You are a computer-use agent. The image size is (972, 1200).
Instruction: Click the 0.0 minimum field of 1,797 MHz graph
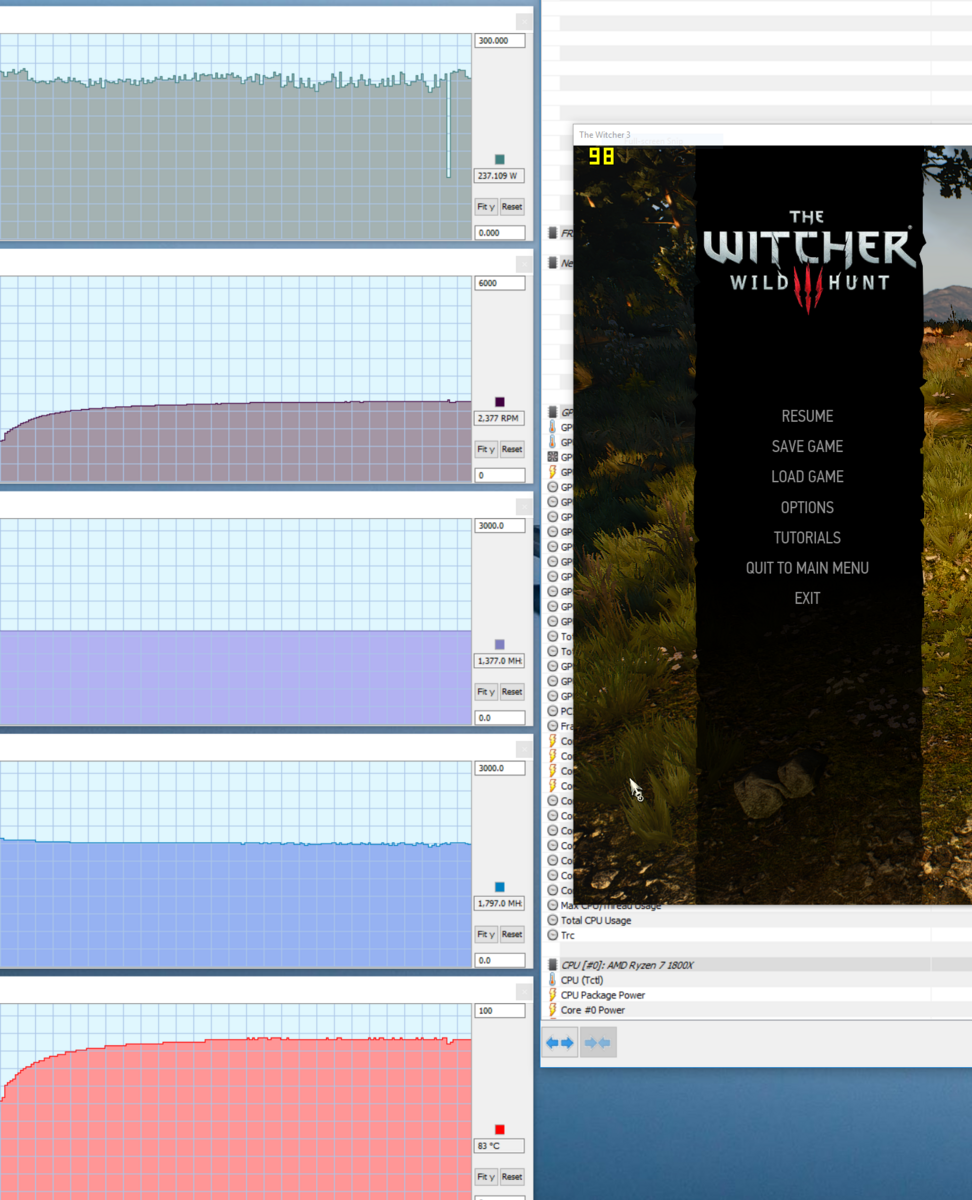[x=500, y=960]
